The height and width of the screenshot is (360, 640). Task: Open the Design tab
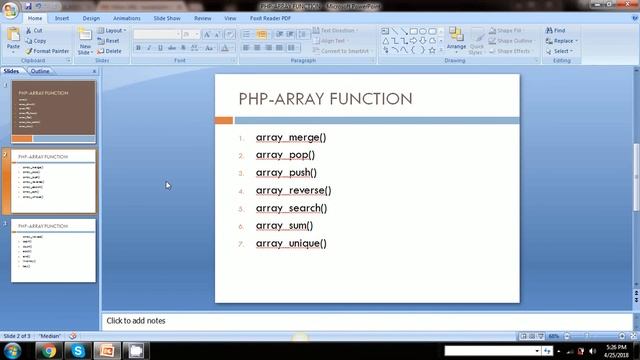91,18
